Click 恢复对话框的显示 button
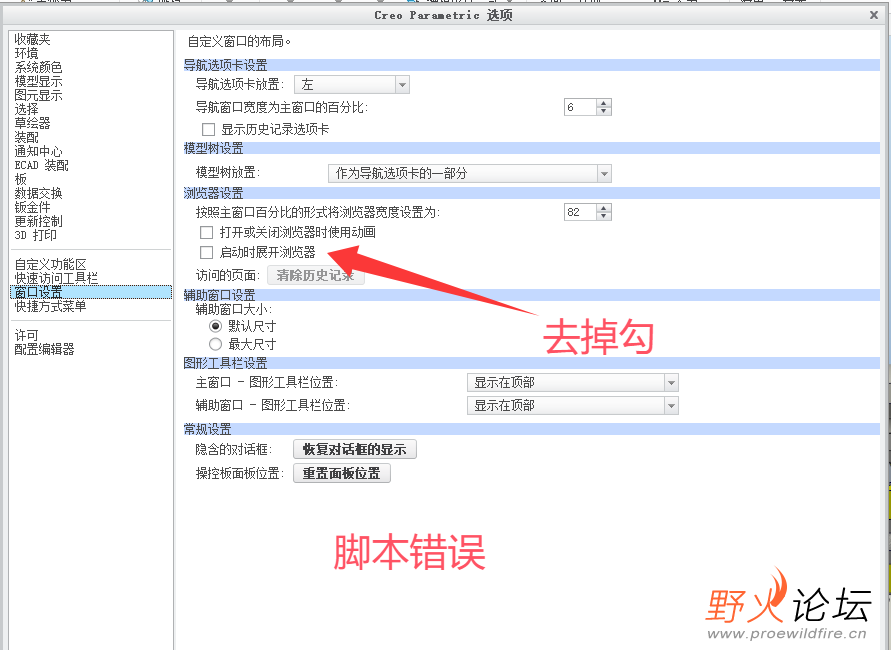This screenshot has width=891, height=650. pos(355,449)
